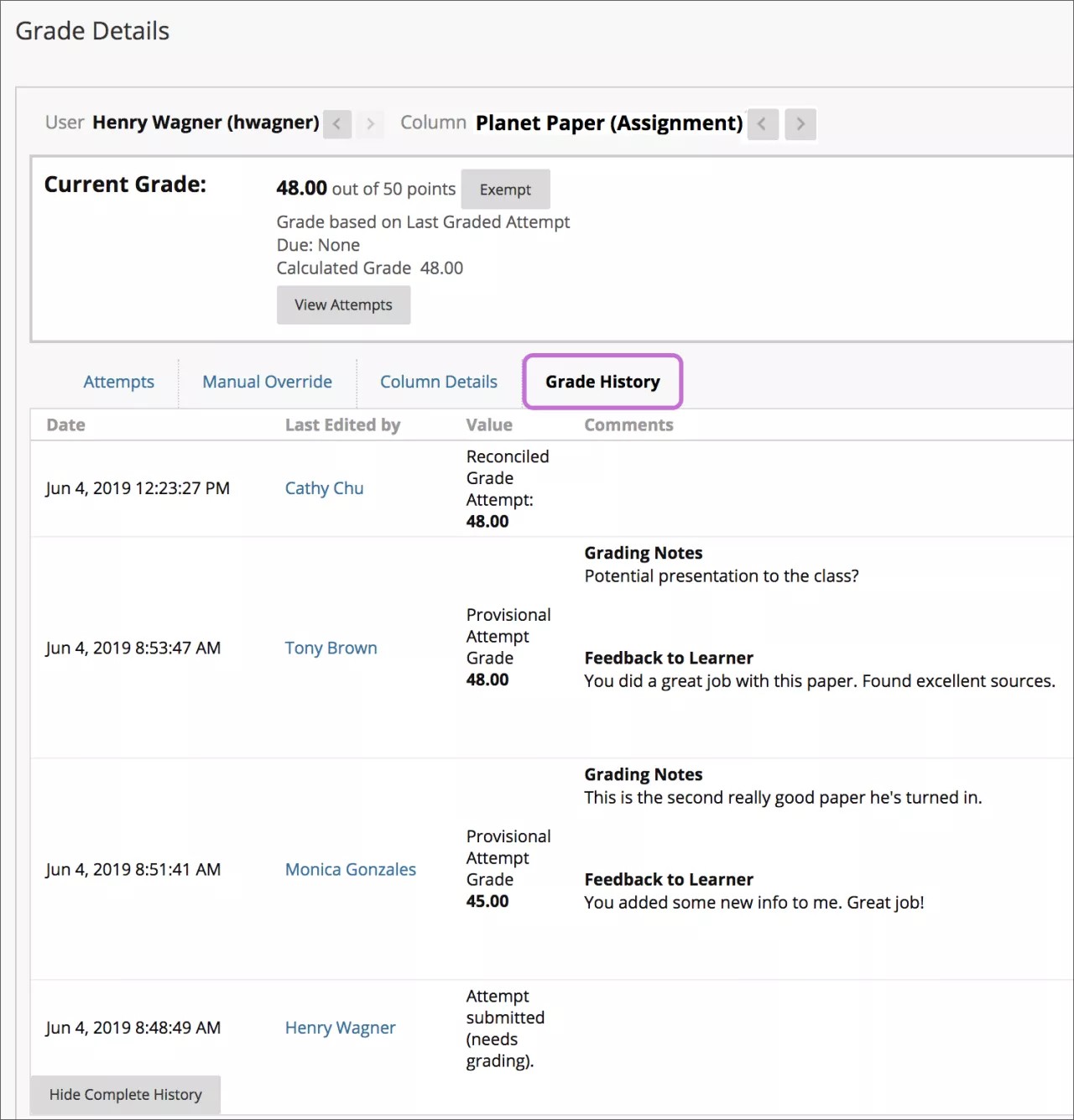The image size is (1074, 1120).
Task: Click the next user navigation arrow
Action: point(370,124)
